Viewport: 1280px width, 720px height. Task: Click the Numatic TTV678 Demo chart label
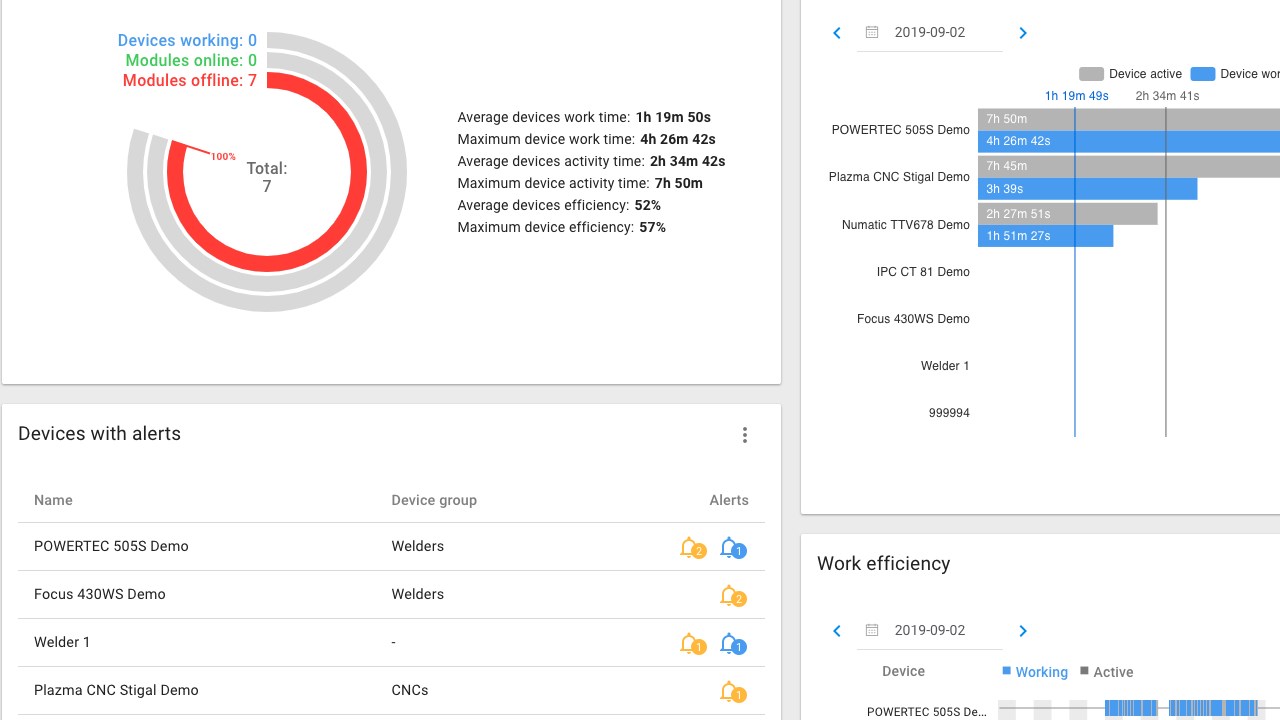click(906, 225)
